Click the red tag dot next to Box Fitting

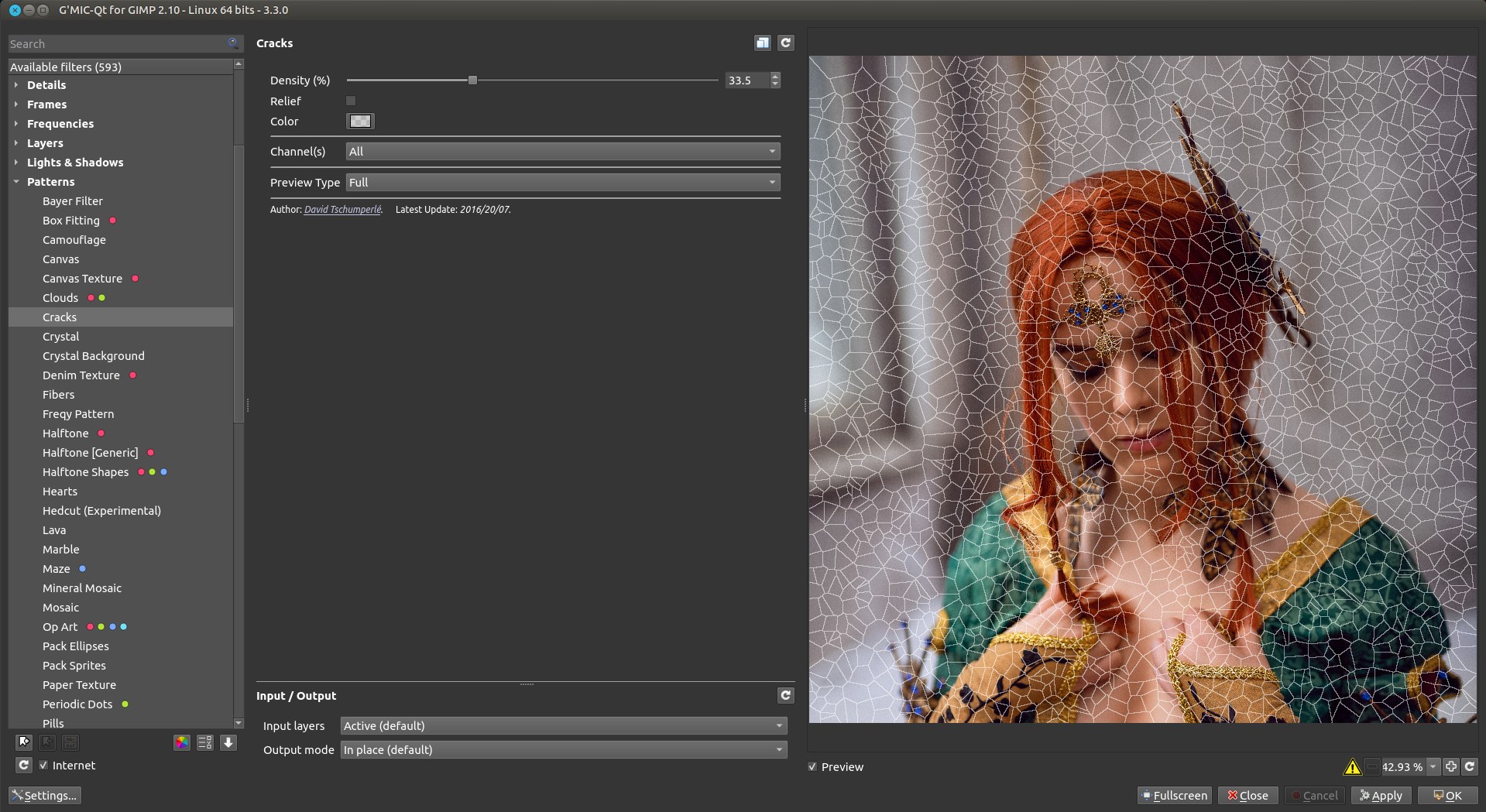click(112, 221)
